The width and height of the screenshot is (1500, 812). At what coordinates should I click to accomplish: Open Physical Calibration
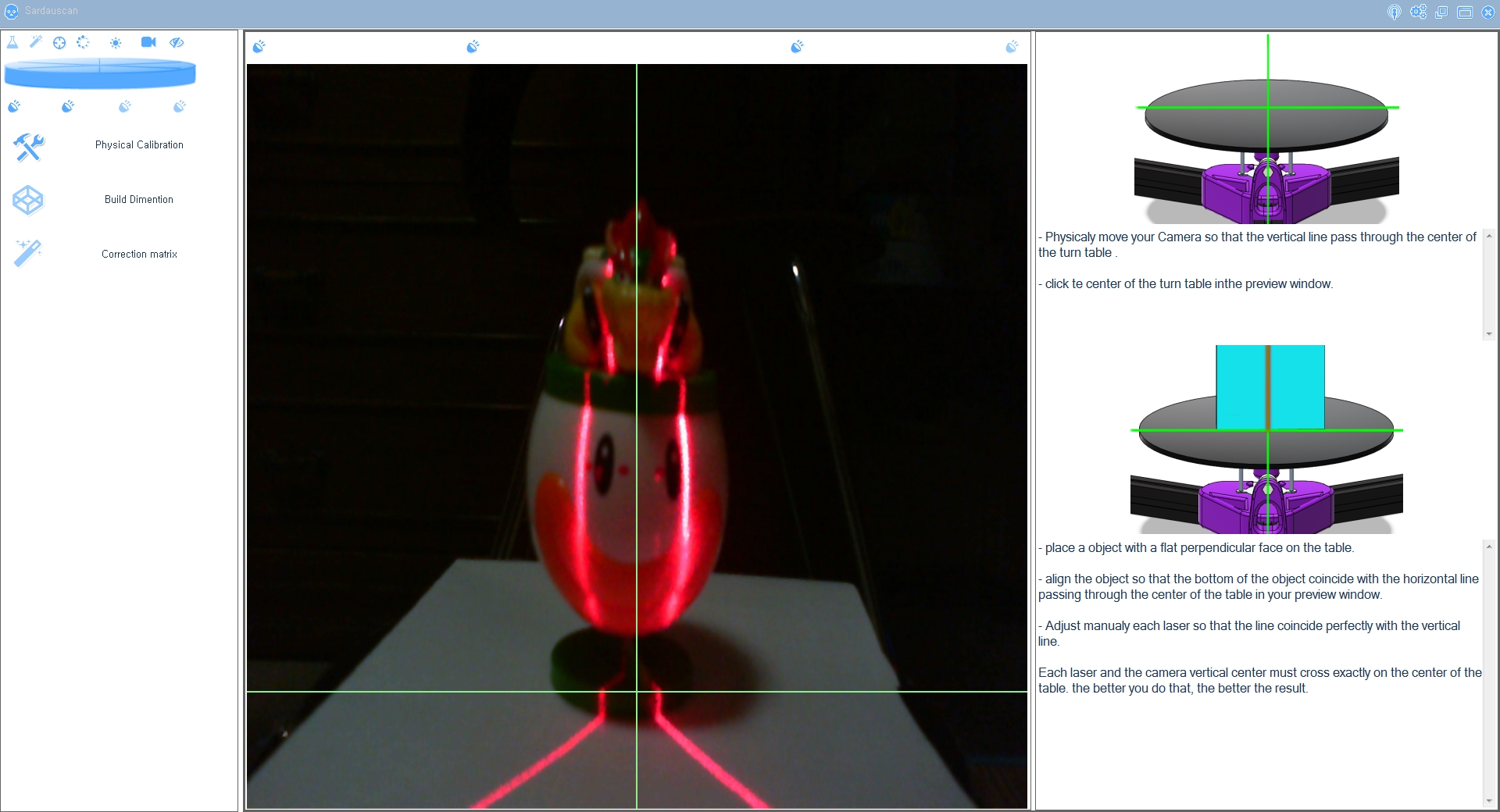point(139,145)
